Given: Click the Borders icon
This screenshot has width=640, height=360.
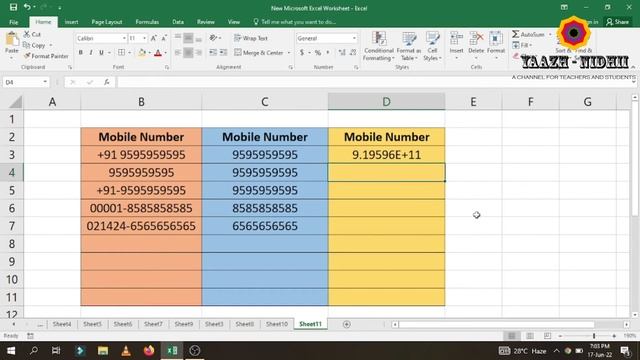Looking at the screenshot, I should [x=121, y=53].
